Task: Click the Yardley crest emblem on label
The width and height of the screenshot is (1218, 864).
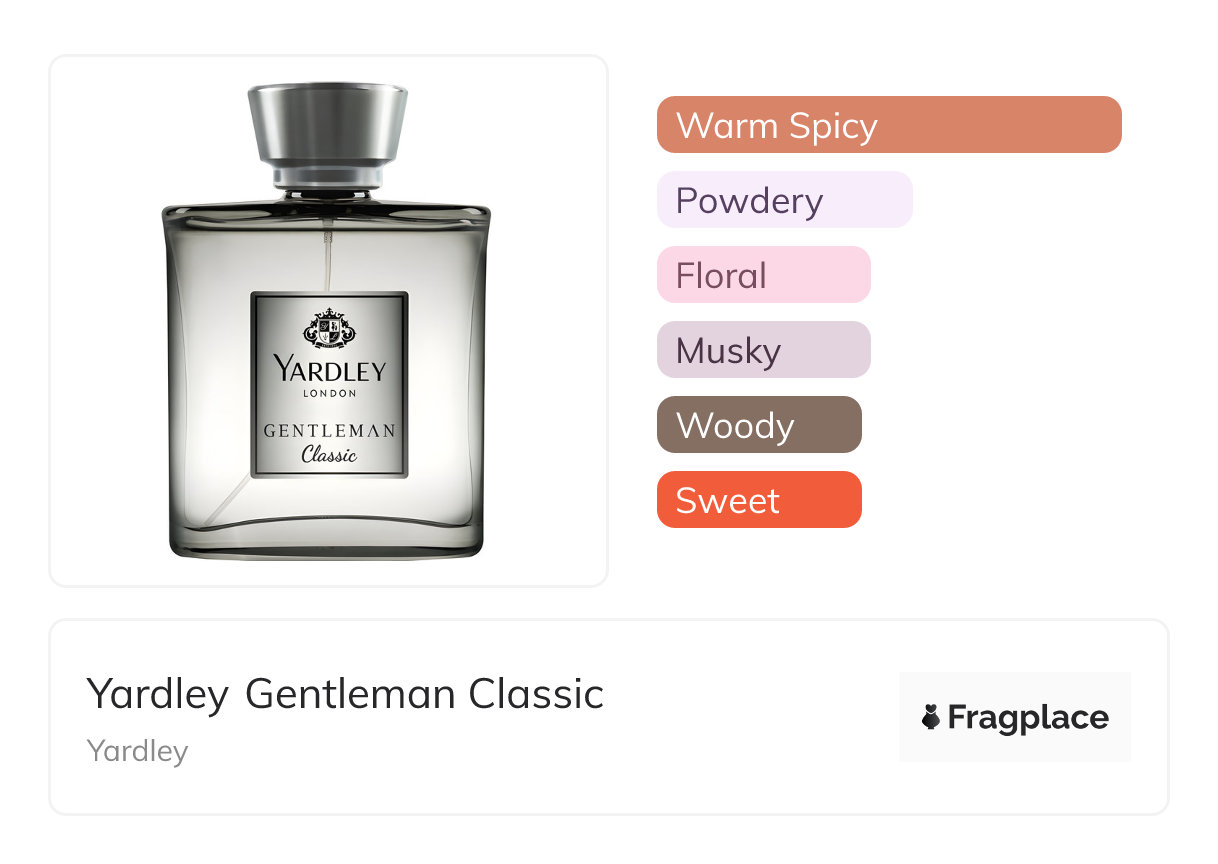Action: click(329, 329)
